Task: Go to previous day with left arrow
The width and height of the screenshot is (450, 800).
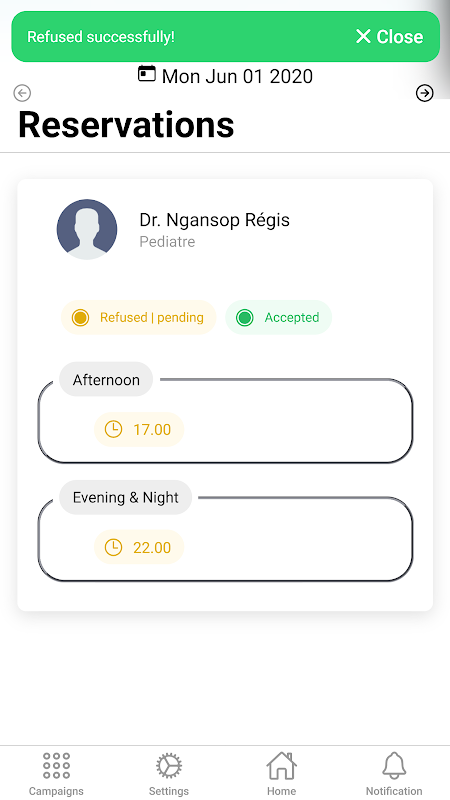Action: 22,93
